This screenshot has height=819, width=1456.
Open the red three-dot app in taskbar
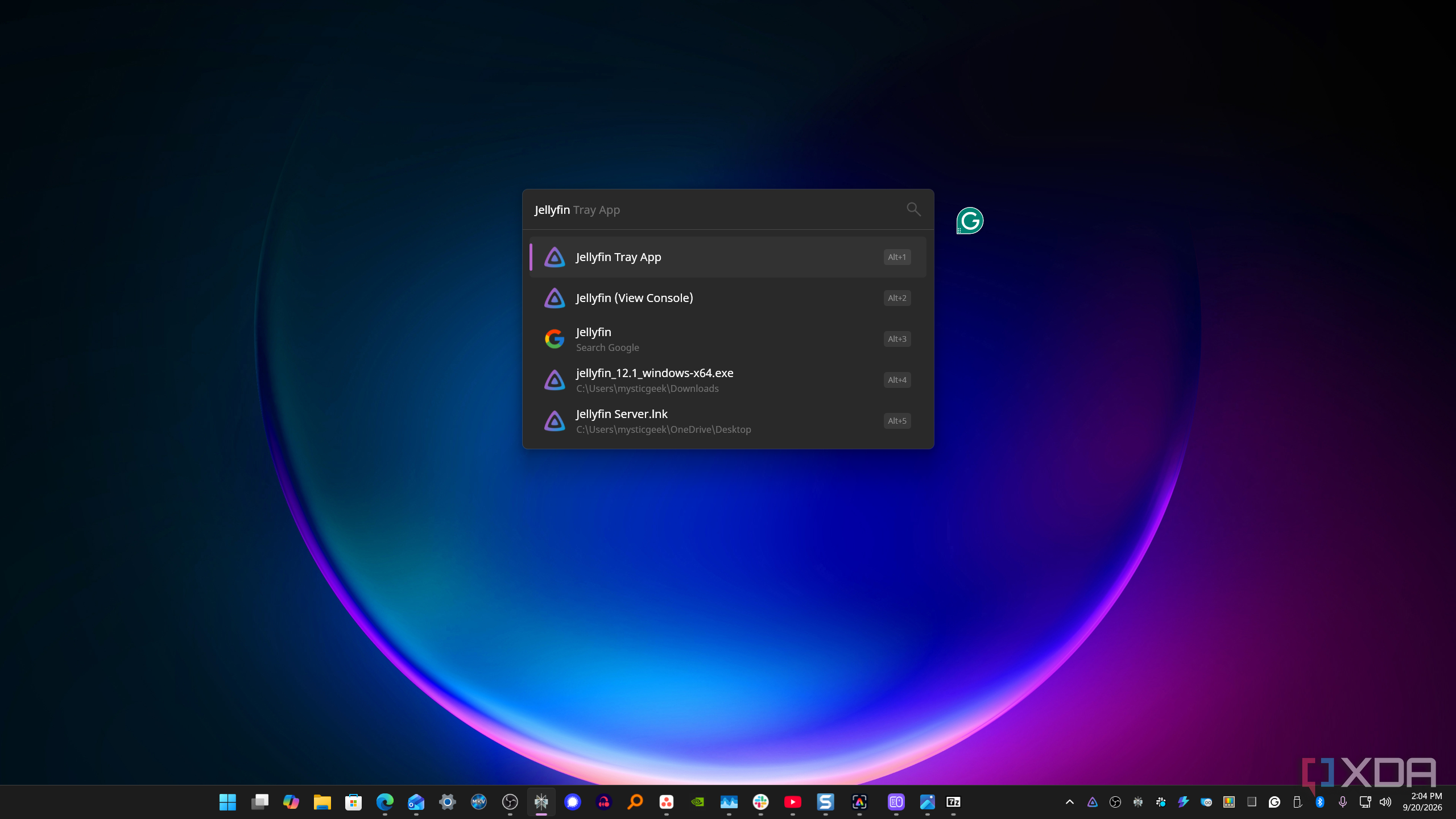pyautogui.click(x=667, y=802)
